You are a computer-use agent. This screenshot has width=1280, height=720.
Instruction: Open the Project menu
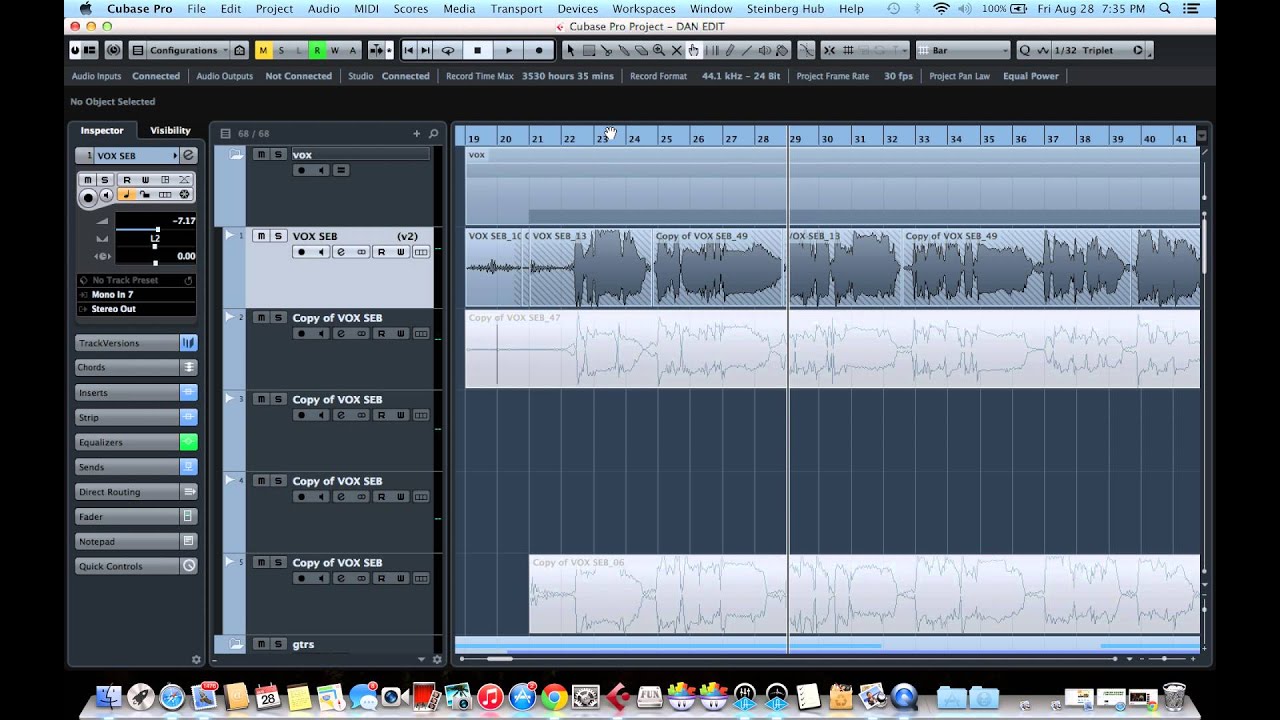(274, 9)
